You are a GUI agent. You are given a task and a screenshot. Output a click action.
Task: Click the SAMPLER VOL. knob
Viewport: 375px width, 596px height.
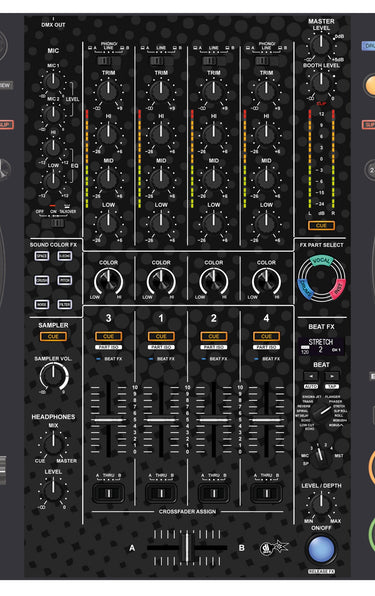[54, 376]
